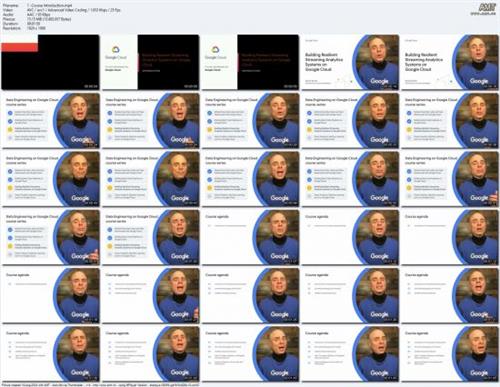Click the white Google text in the fourth thumbnail

point(379,81)
